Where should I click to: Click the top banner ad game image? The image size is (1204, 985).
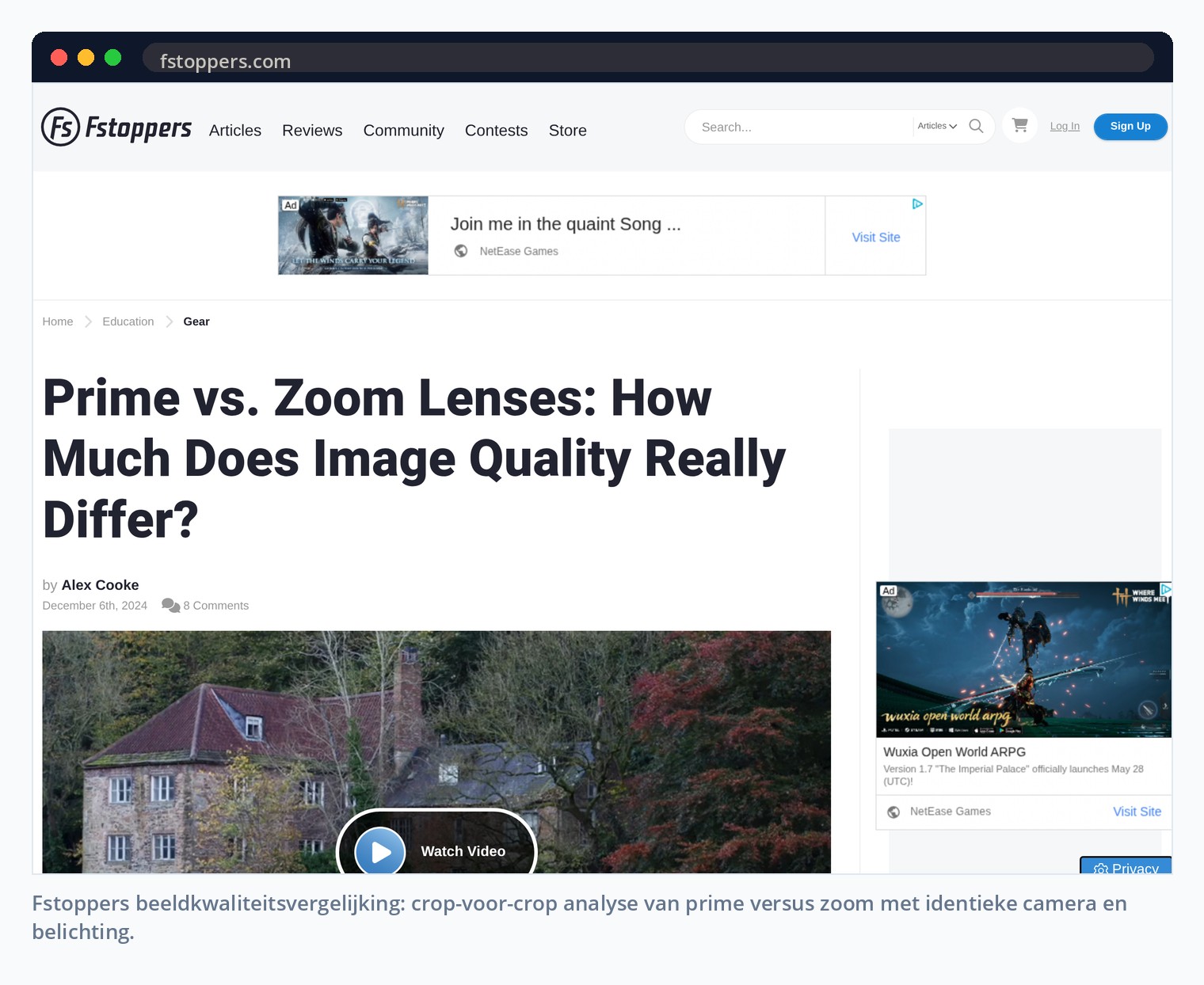tap(353, 235)
